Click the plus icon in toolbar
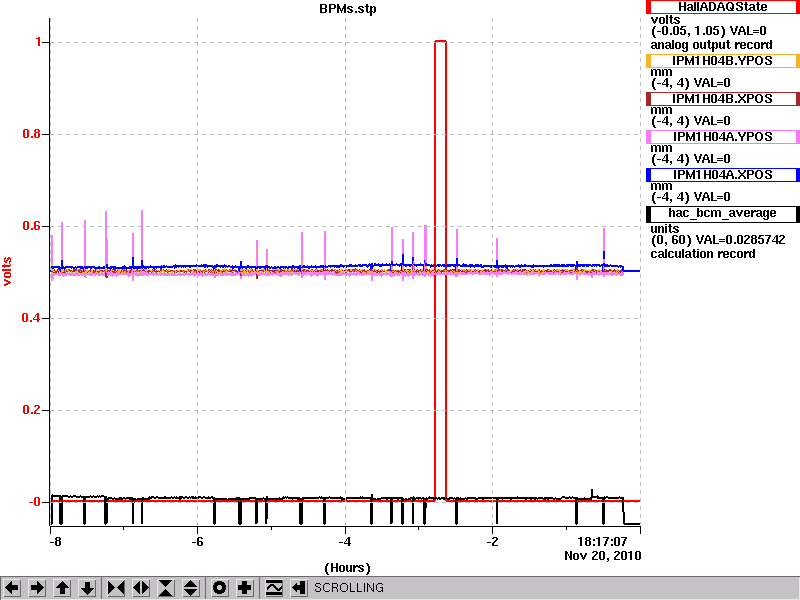This screenshot has width=800, height=600. pyautogui.click(x=244, y=588)
